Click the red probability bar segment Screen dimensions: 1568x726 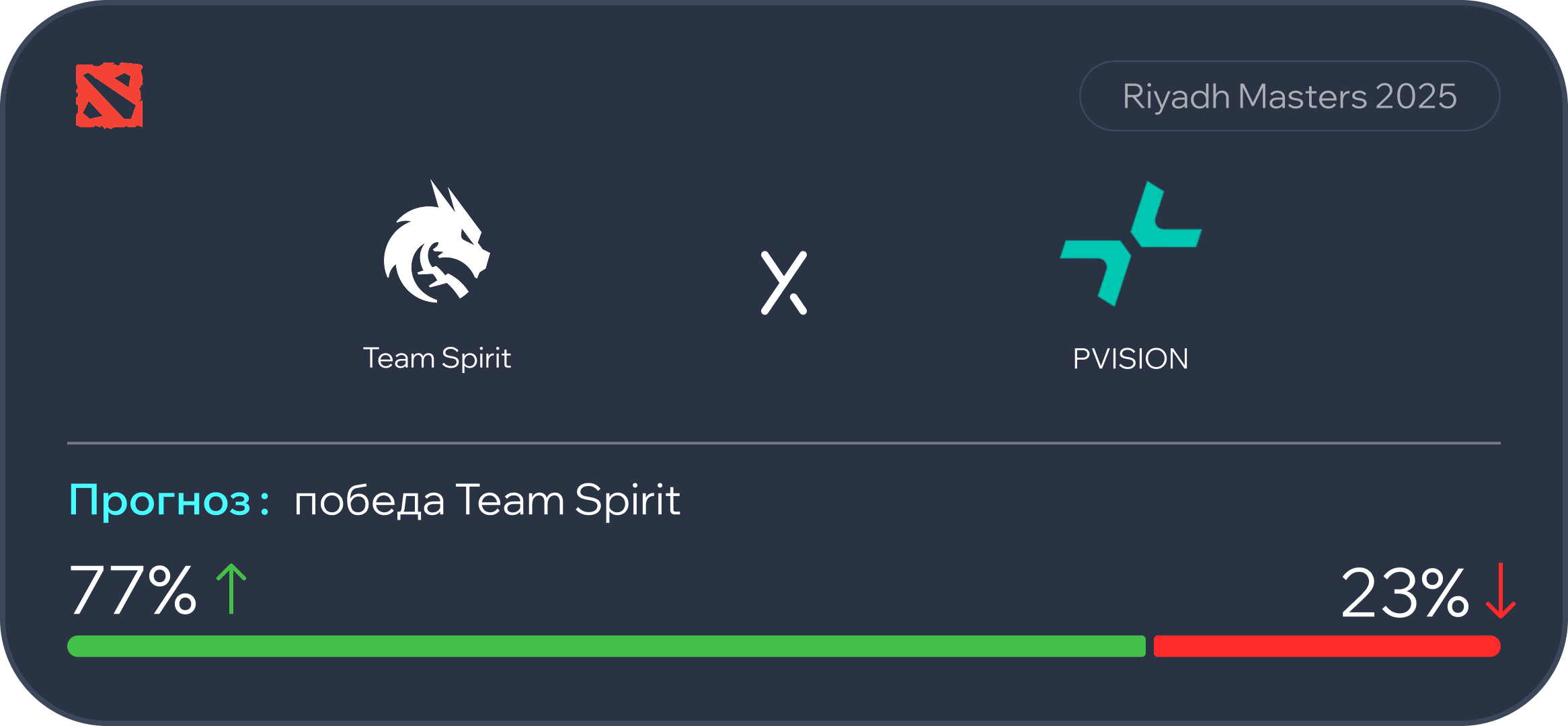point(1326,646)
